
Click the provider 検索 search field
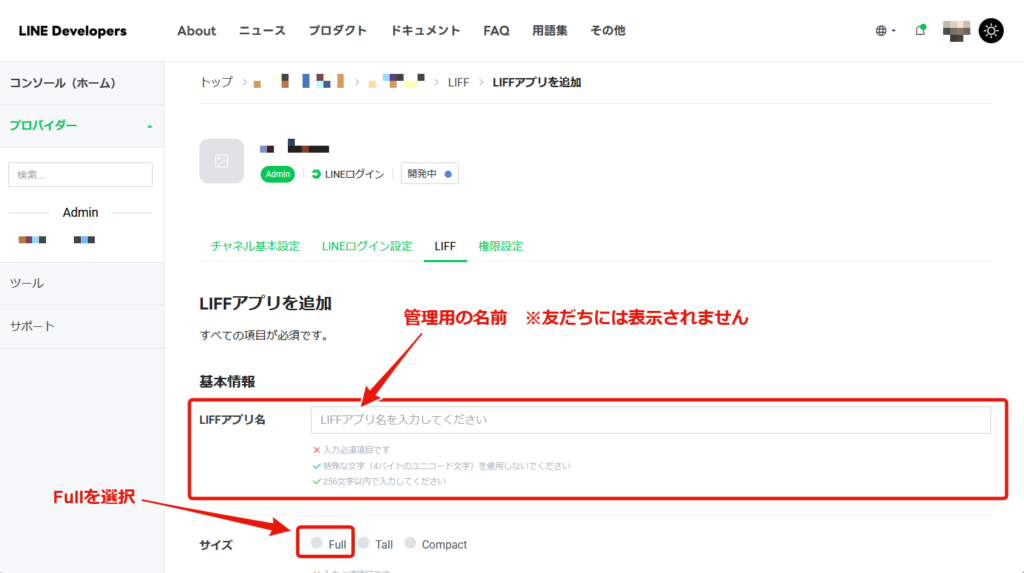click(x=80, y=174)
